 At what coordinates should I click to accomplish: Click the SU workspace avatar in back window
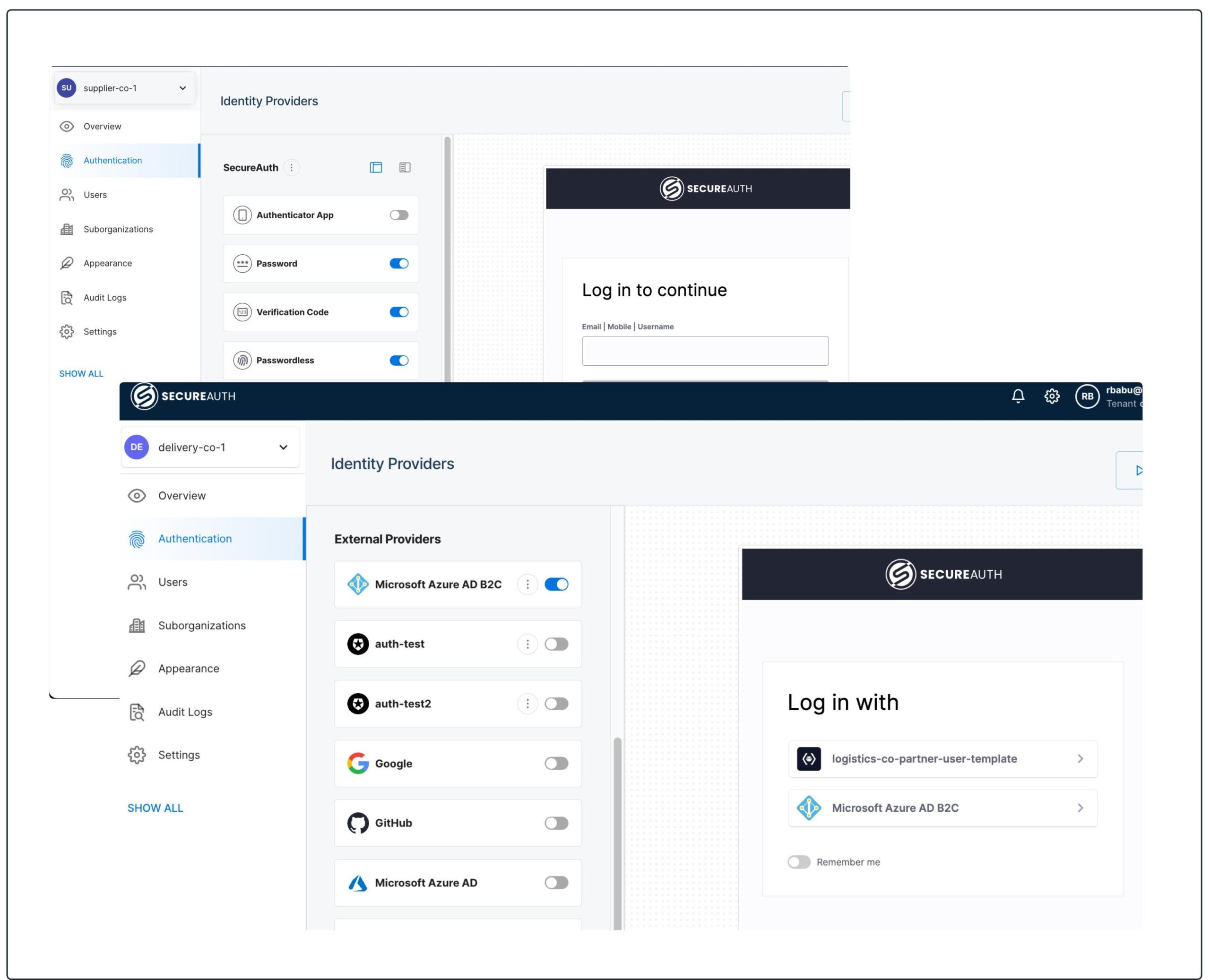67,88
